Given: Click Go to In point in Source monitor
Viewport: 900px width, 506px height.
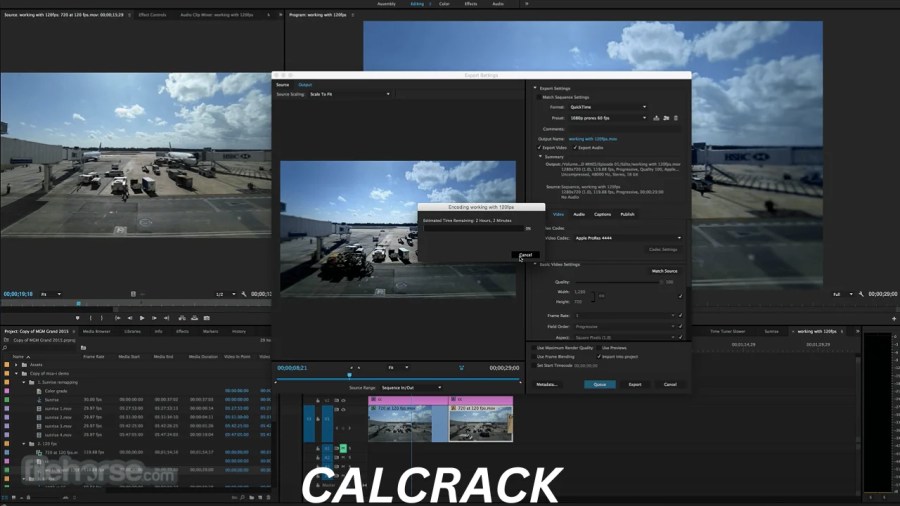Looking at the screenshot, I should (x=117, y=318).
